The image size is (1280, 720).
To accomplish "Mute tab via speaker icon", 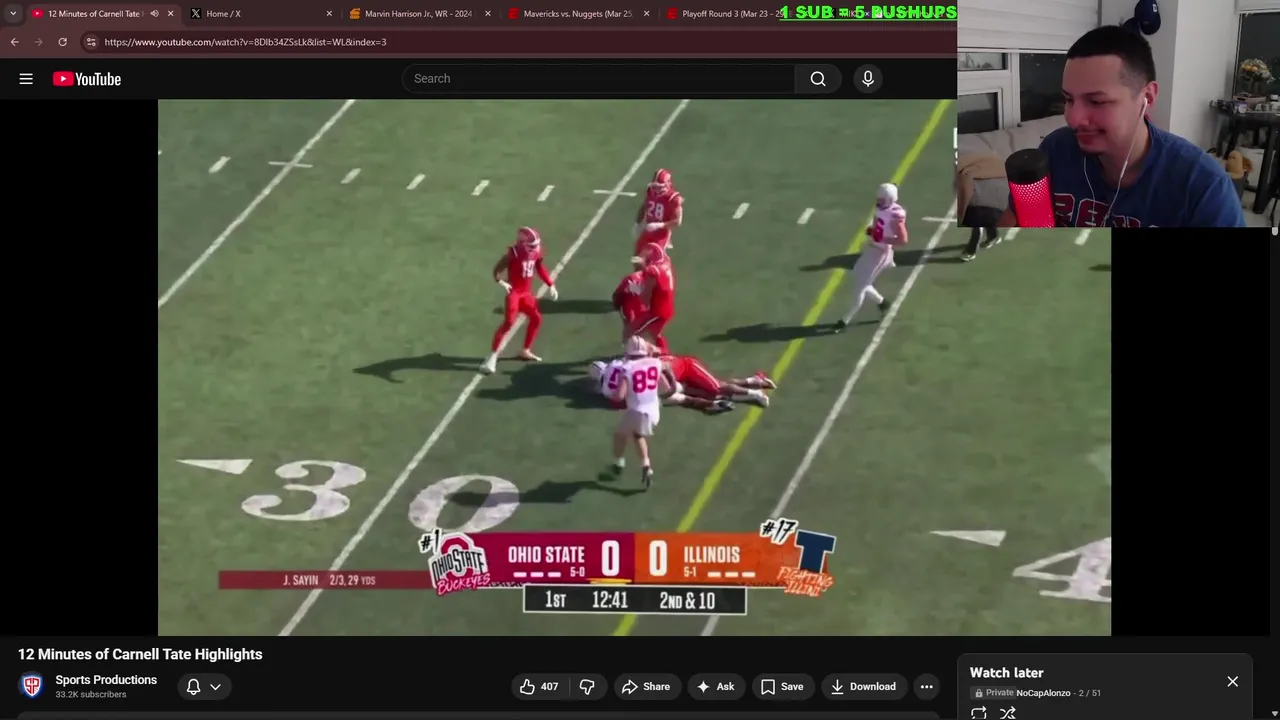I will [x=154, y=14].
